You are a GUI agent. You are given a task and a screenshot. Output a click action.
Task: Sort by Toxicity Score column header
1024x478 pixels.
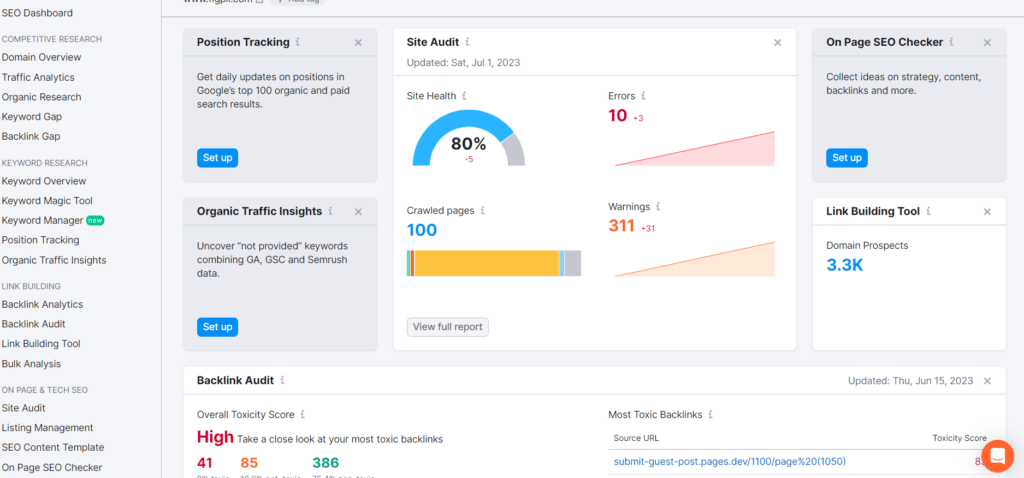(959, 438)
